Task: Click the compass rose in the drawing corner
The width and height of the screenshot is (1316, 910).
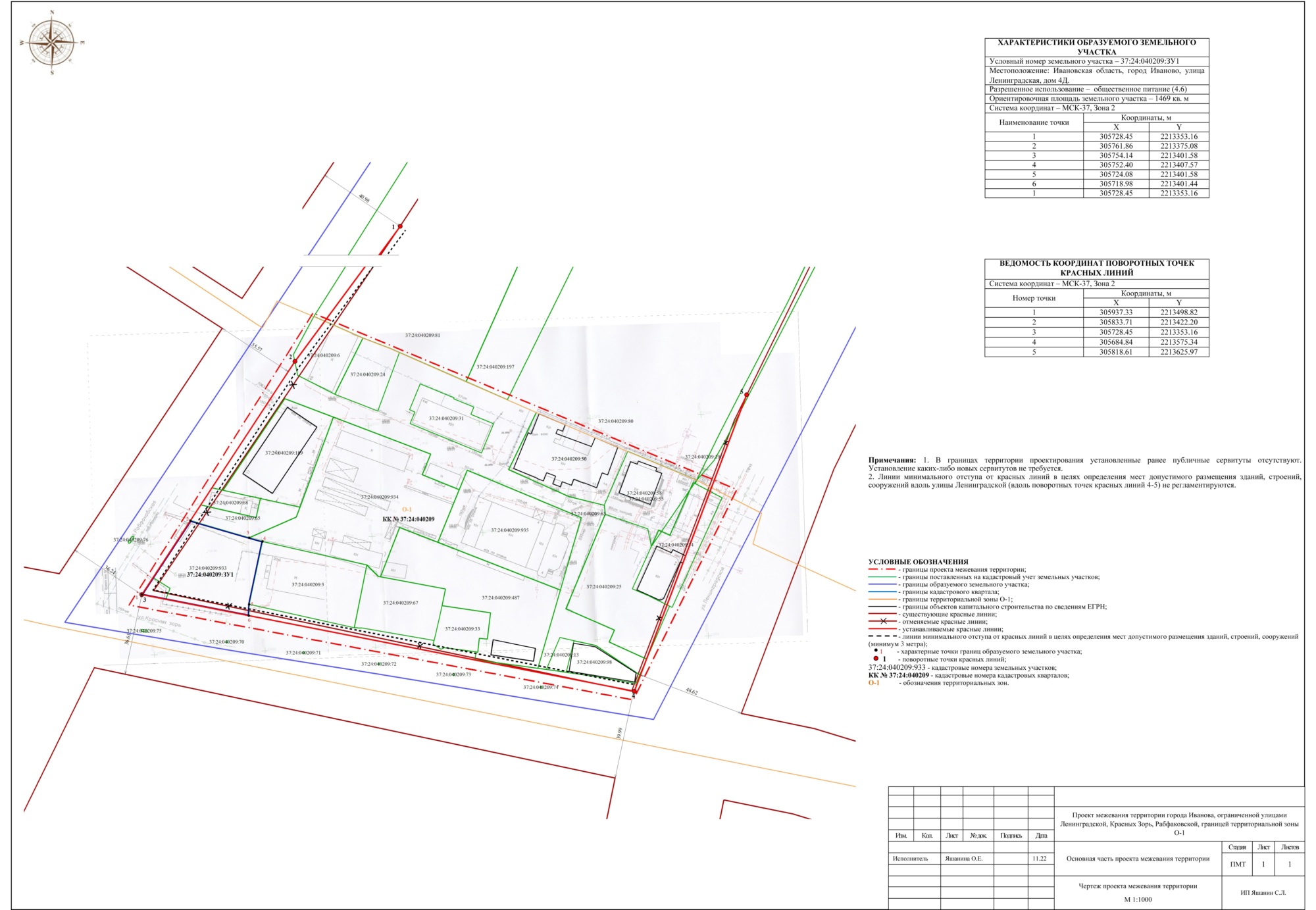Action: point(52,43)
